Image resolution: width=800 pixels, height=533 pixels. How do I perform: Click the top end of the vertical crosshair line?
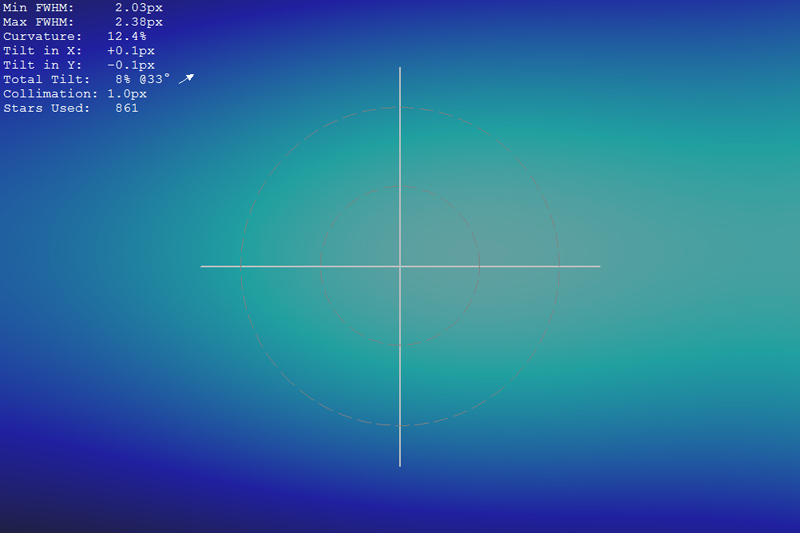(x=400, y=69)
